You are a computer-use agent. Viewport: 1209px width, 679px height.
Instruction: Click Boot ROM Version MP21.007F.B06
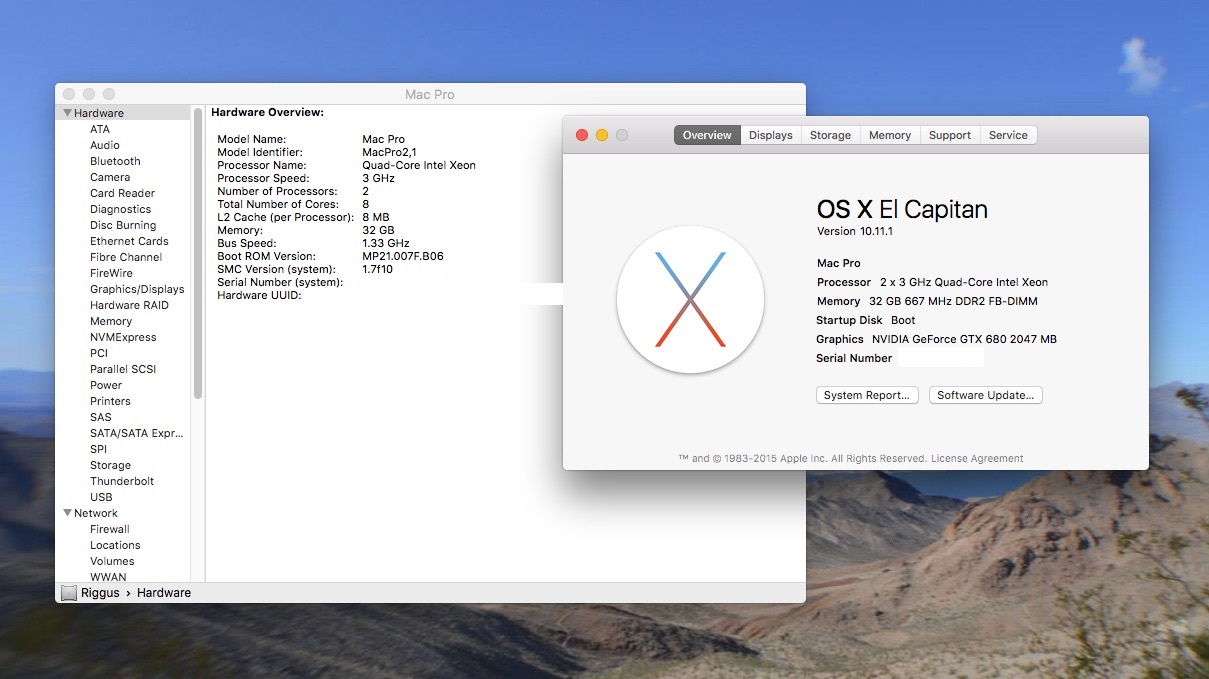click(403, 256)
